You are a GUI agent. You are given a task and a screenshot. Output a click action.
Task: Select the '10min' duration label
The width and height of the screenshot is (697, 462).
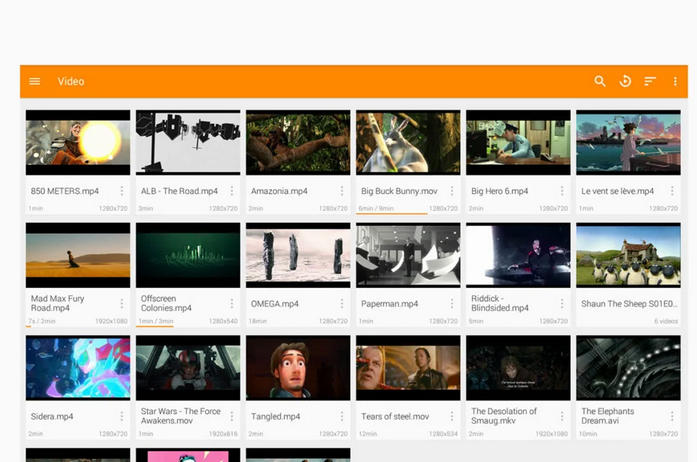pos(588,434)
